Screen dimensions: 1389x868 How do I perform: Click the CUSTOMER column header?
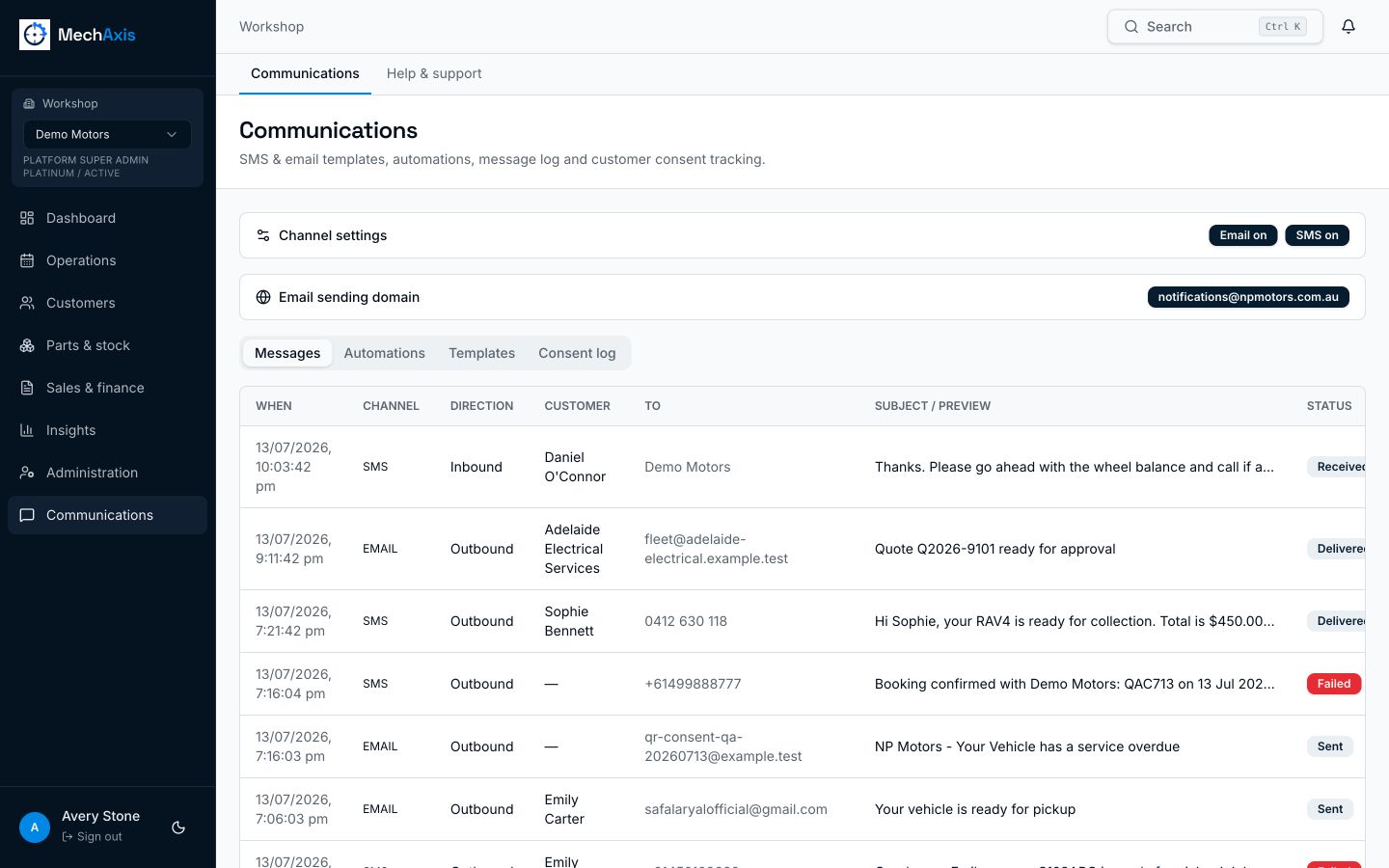pyautogui.click(x=577, y=406)
